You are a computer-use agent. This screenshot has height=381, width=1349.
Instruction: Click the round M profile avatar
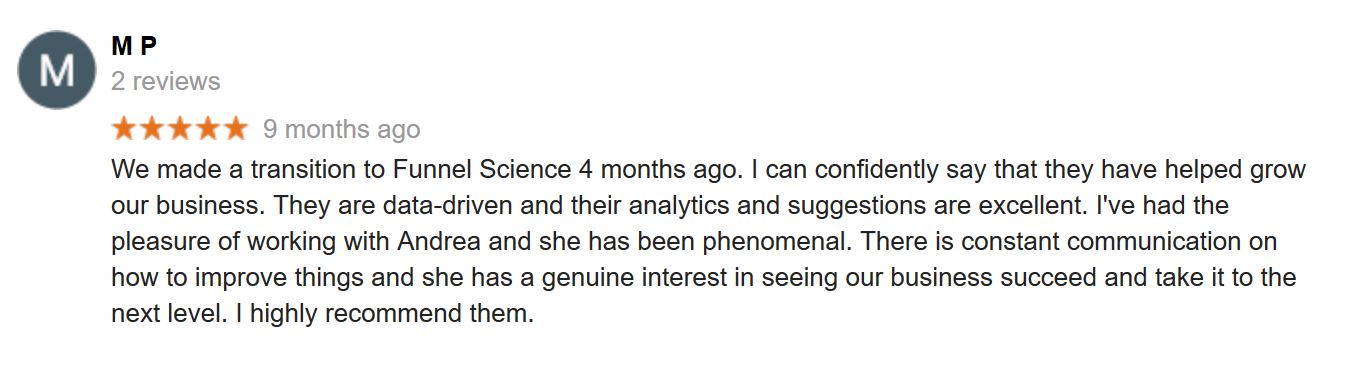57,71
